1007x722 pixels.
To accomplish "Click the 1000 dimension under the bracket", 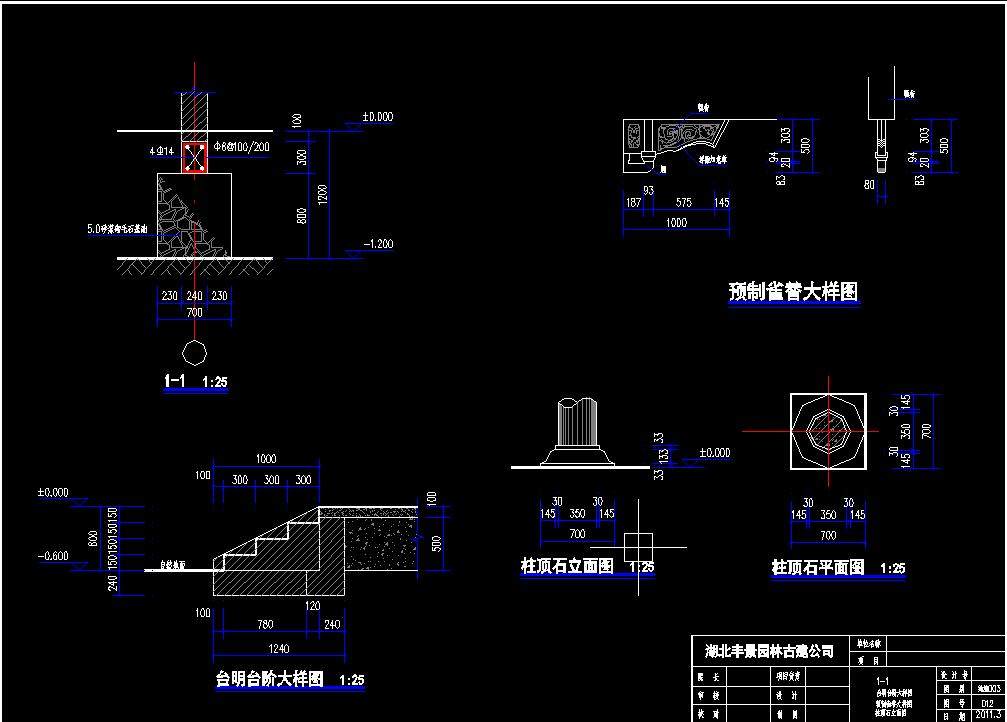I will 676,223.
